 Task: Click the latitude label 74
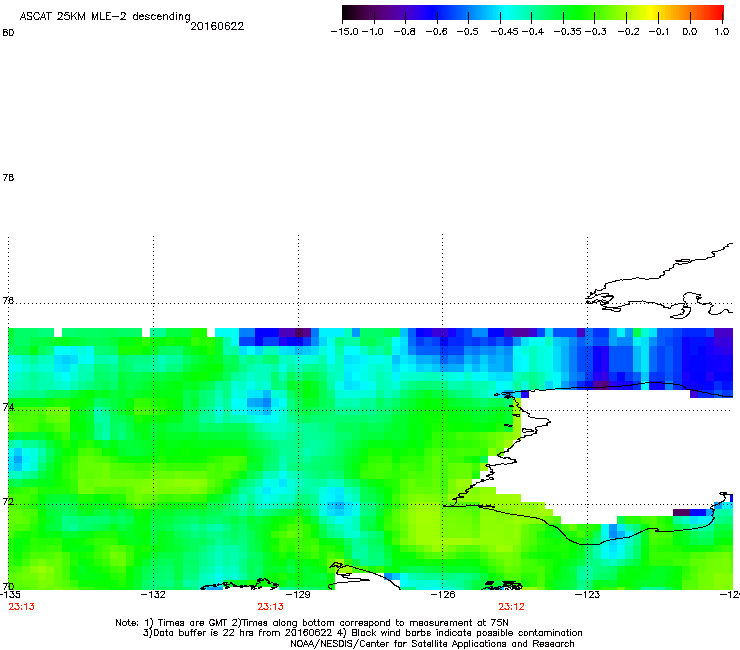(x=8, y=407)
